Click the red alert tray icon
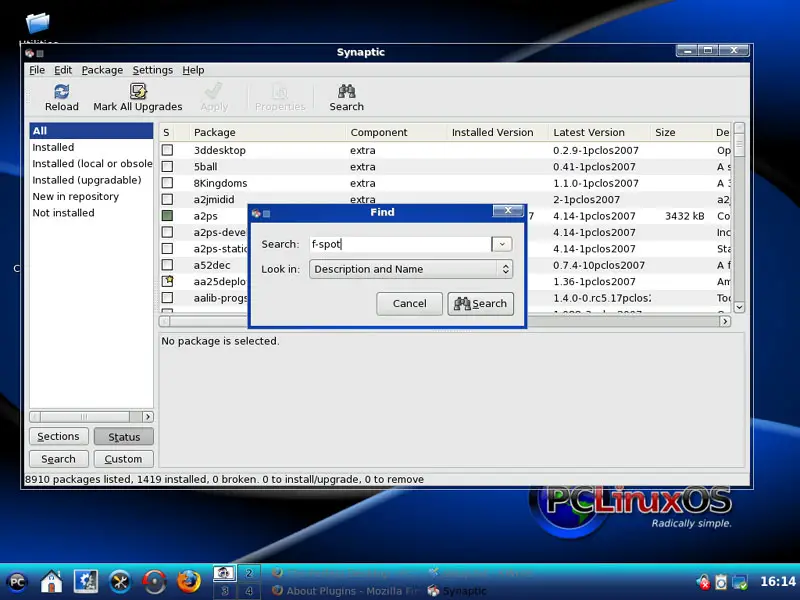 click(x=704, y=582)
